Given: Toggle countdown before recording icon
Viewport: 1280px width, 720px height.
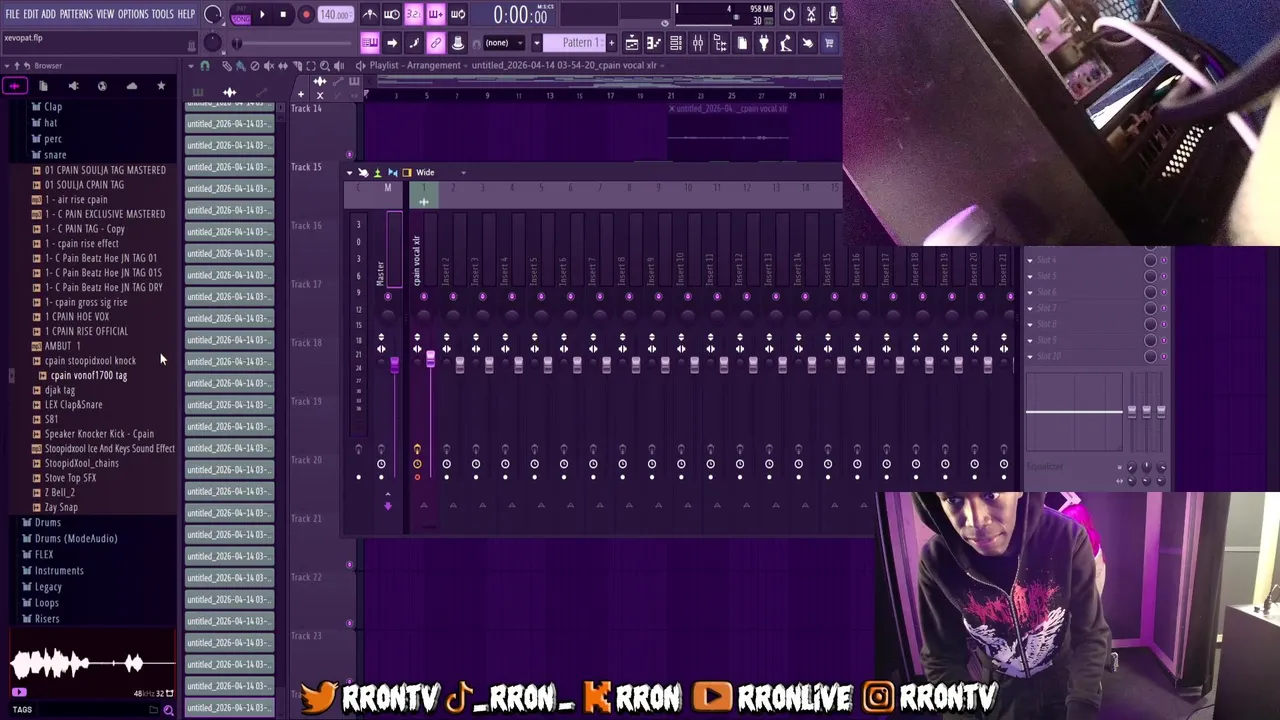Looking at the screenshot, I should [x=414, y=14].
